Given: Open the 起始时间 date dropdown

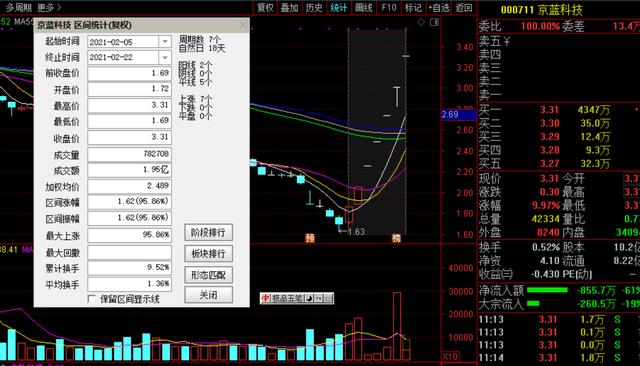Looking at the screenshot, I should 165,42.
